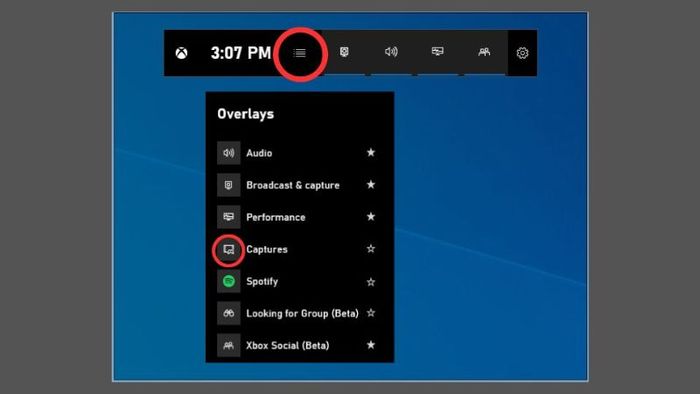
Task: Favorite the Spotify overlay star
Action: (371, 282)
